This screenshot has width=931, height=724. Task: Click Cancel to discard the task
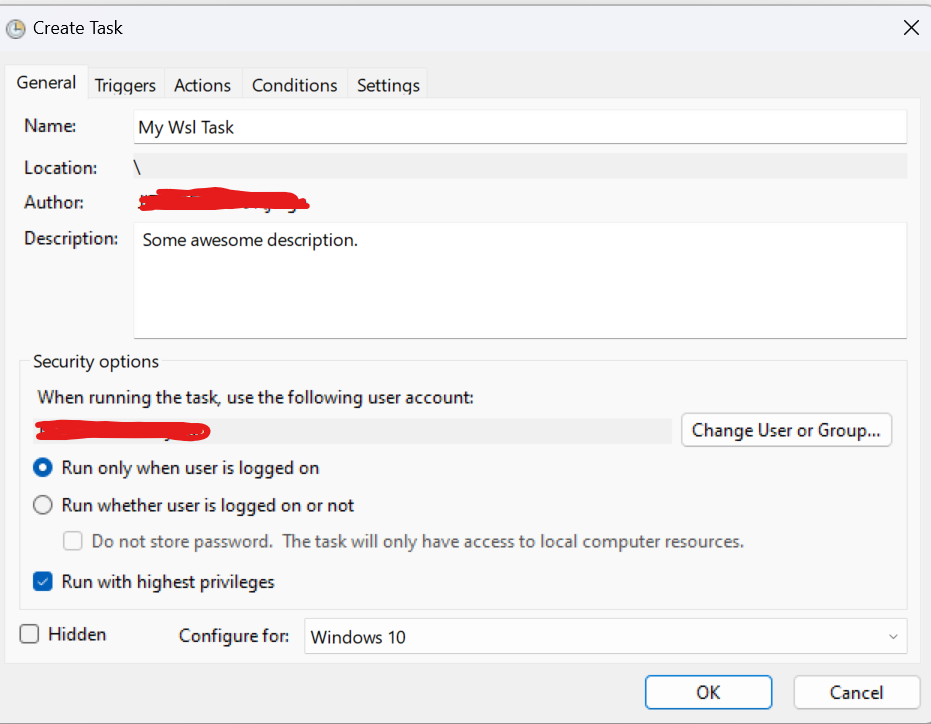[x=856, y=692]
